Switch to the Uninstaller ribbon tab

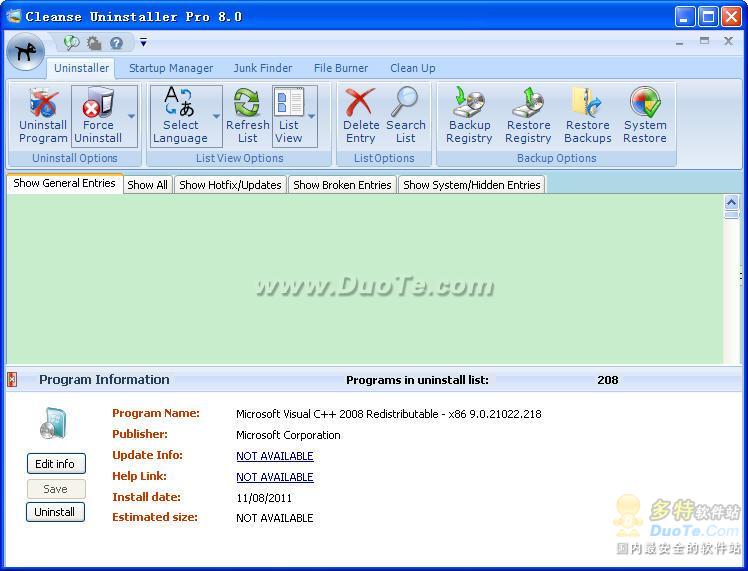click(81, 68)
